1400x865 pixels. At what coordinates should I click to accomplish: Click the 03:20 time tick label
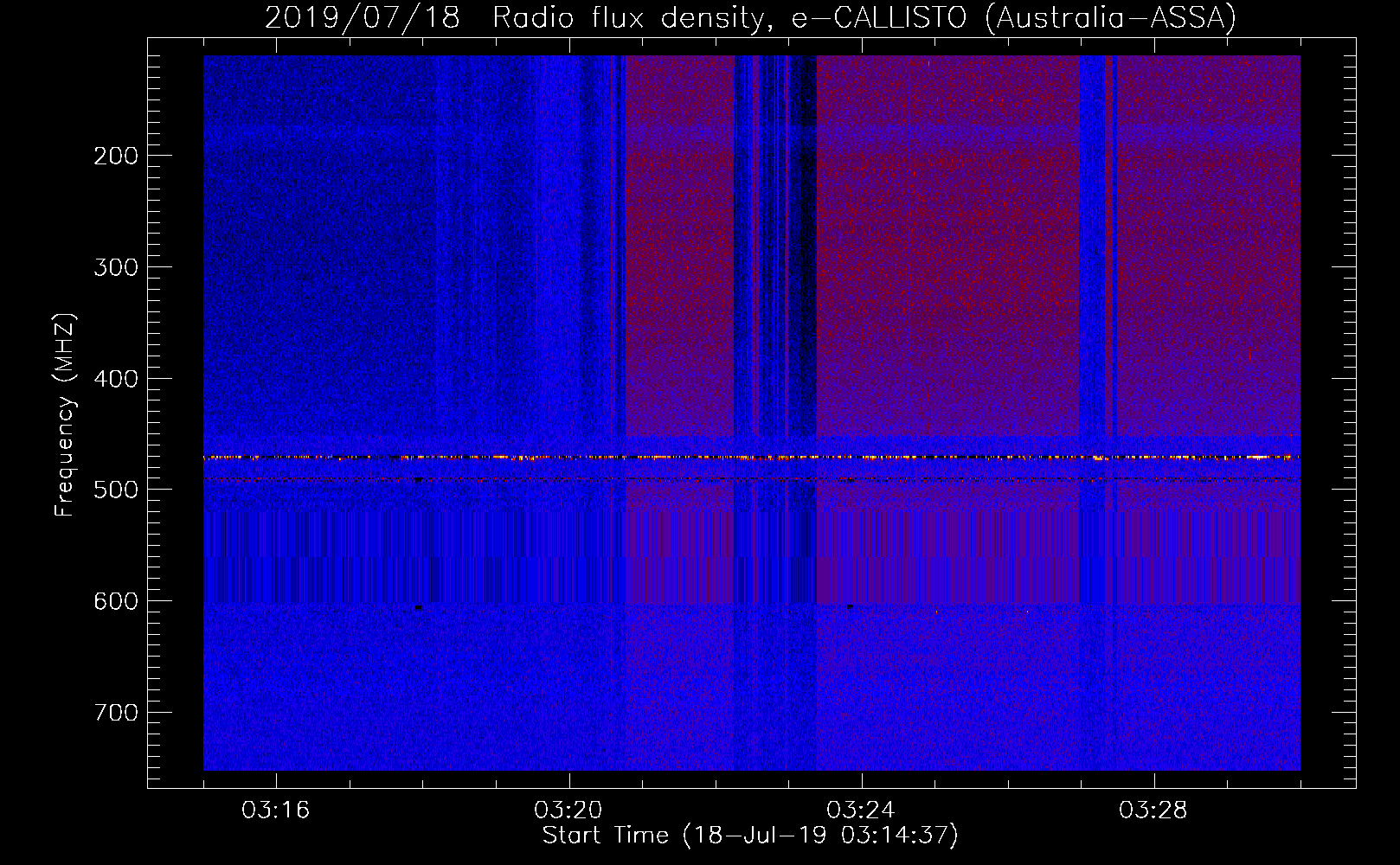(x=568, y=811)
